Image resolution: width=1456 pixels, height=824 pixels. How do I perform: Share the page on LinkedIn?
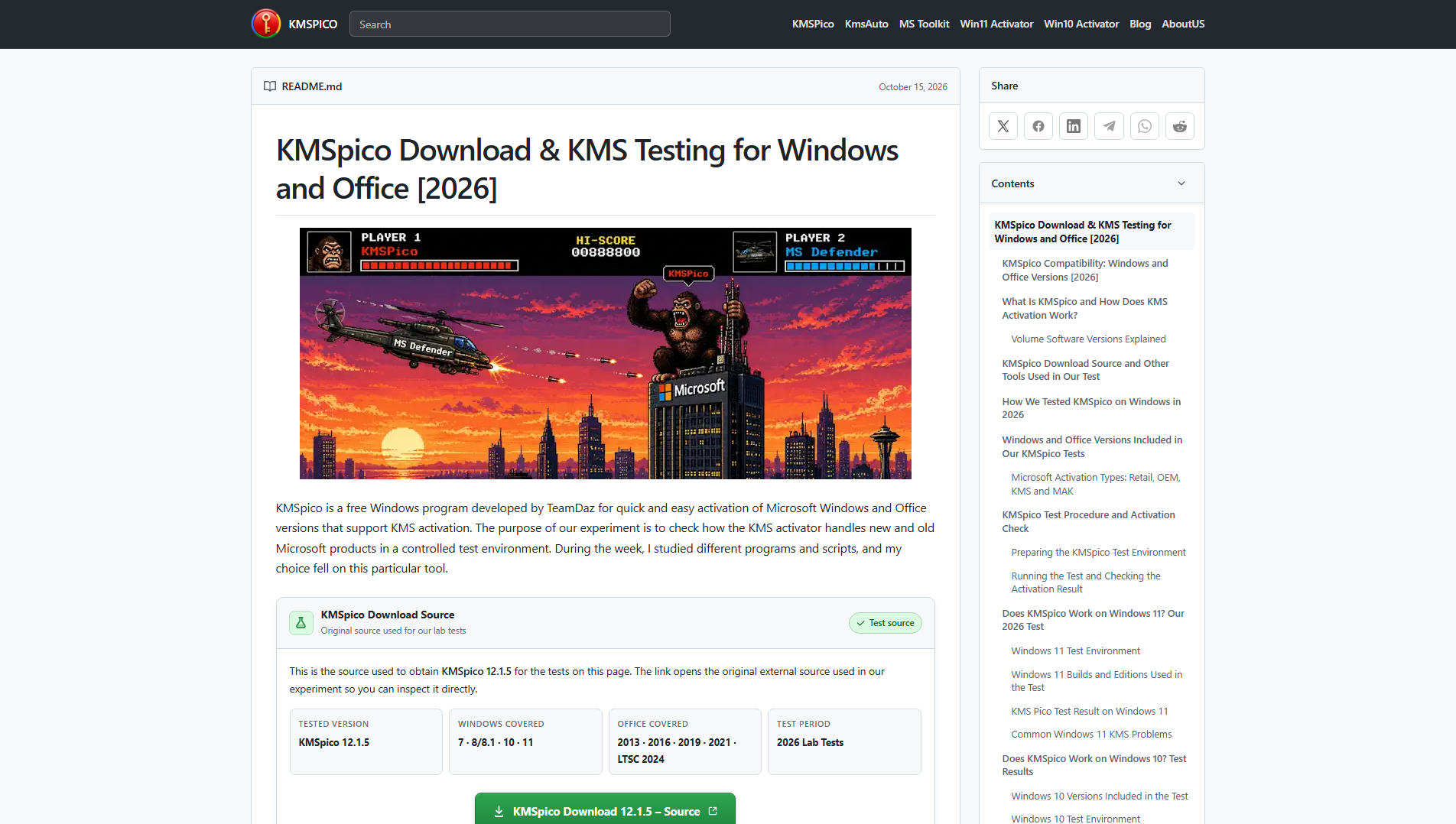point(1074,126)
